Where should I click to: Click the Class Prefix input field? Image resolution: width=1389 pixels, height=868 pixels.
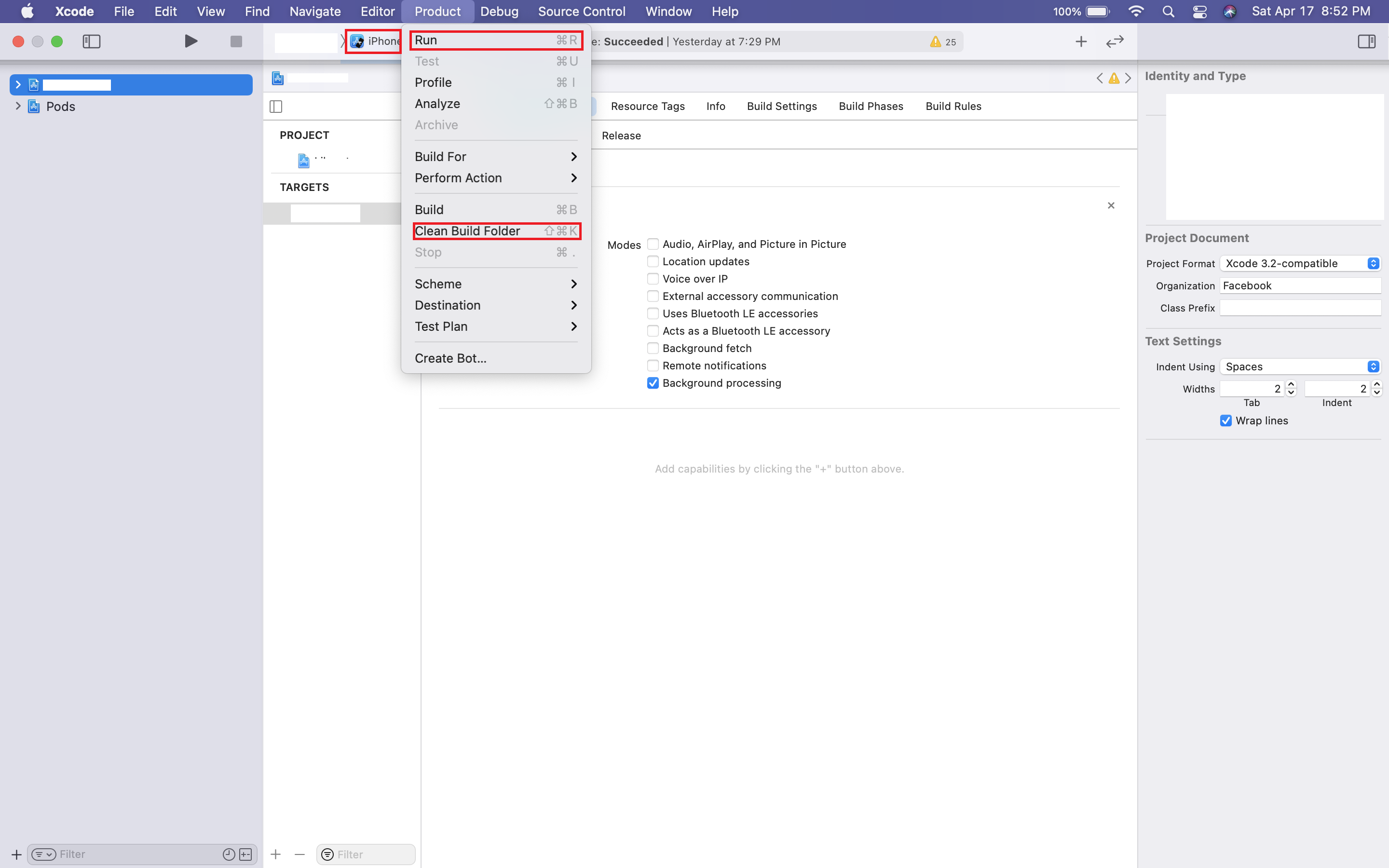(1300, 308)
